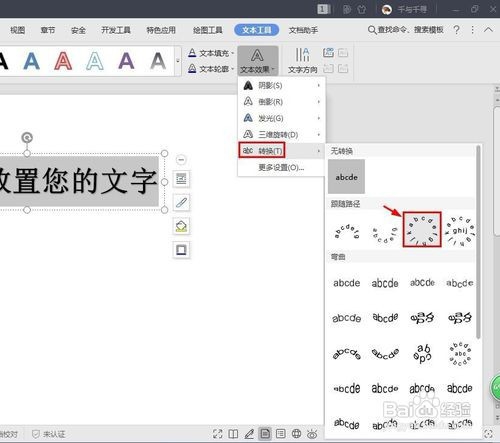This screenshot has width=500, height=443.
Task: Click the layout options icon beside text box
Action: point(181,179)
